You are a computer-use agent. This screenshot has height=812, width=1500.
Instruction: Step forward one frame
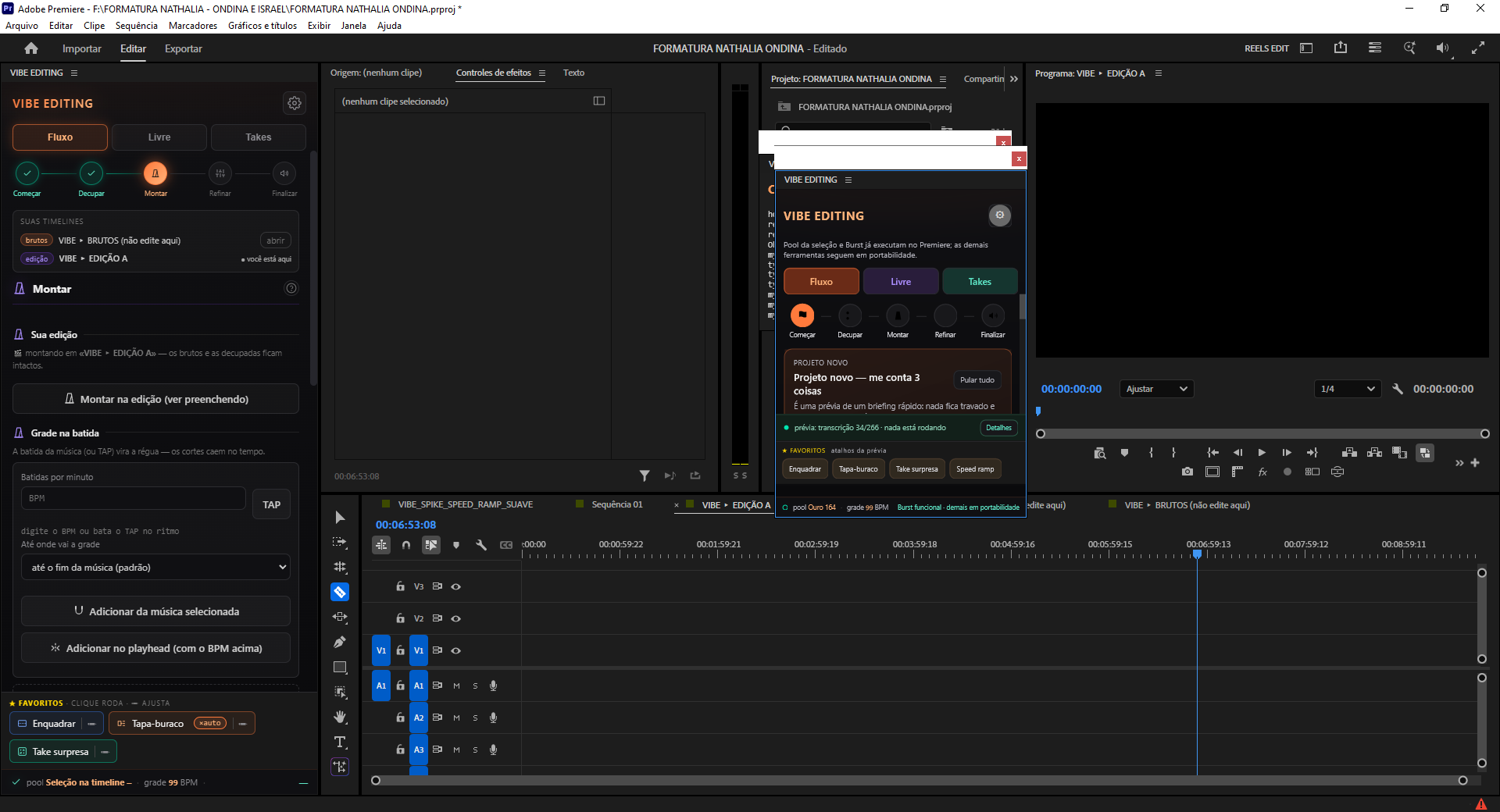[1287, 453]
